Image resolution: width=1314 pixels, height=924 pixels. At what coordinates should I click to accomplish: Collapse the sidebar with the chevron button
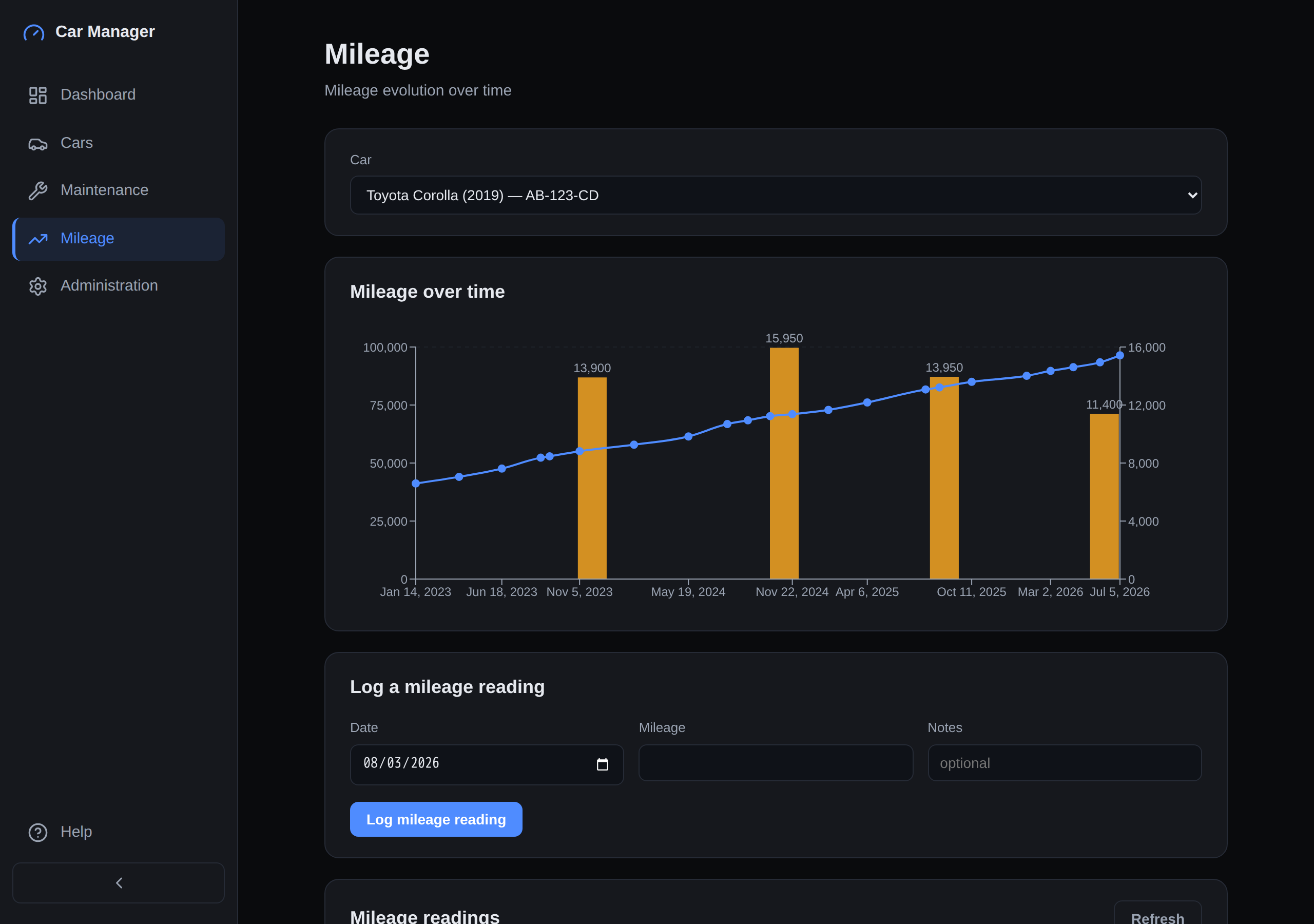click(x=119, y=883)
